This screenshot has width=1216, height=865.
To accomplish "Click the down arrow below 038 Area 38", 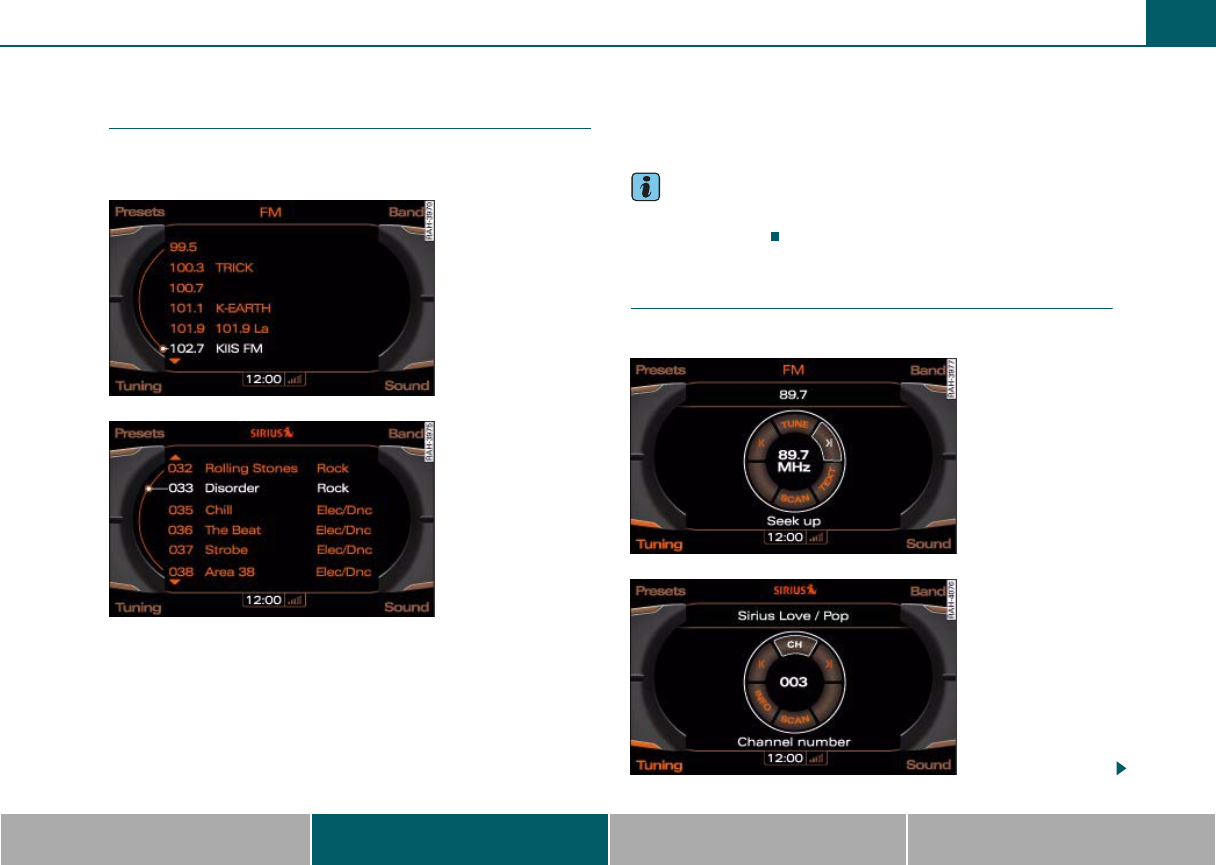I will click(x=174, y=583).
